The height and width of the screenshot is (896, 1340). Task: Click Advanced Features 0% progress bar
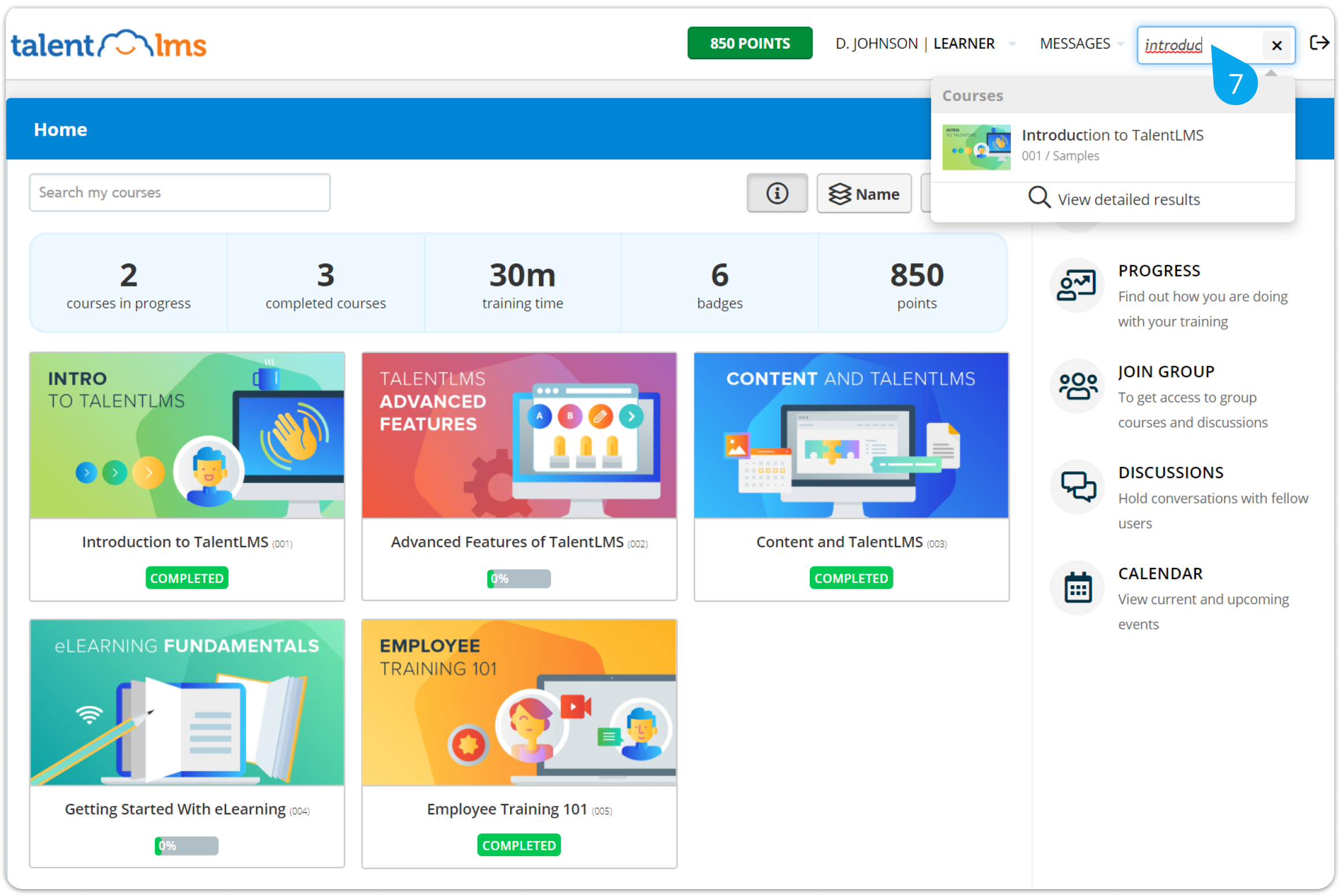pyautogui.click(x=519, y=579)
